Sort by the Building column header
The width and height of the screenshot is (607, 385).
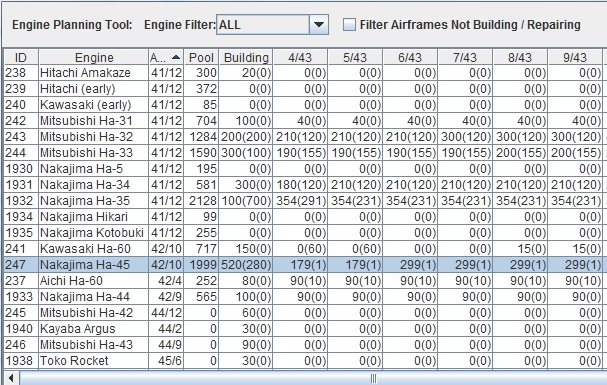[246, 57]
